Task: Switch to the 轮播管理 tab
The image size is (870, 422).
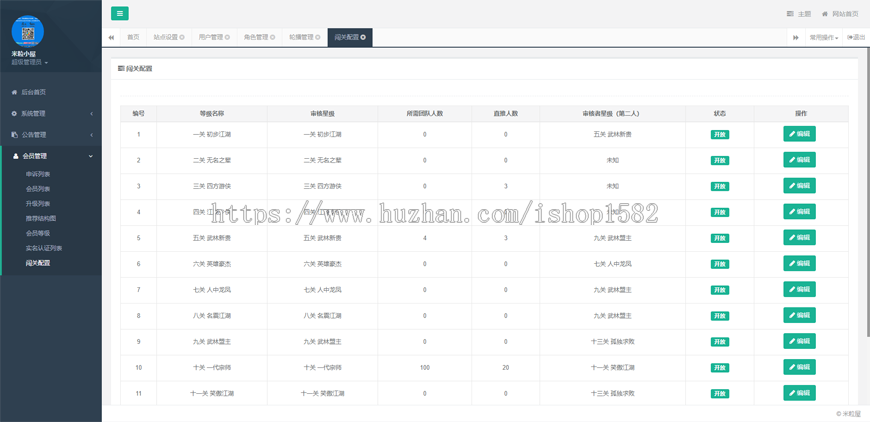Action: pyautogui.click(x=301, y=38)
